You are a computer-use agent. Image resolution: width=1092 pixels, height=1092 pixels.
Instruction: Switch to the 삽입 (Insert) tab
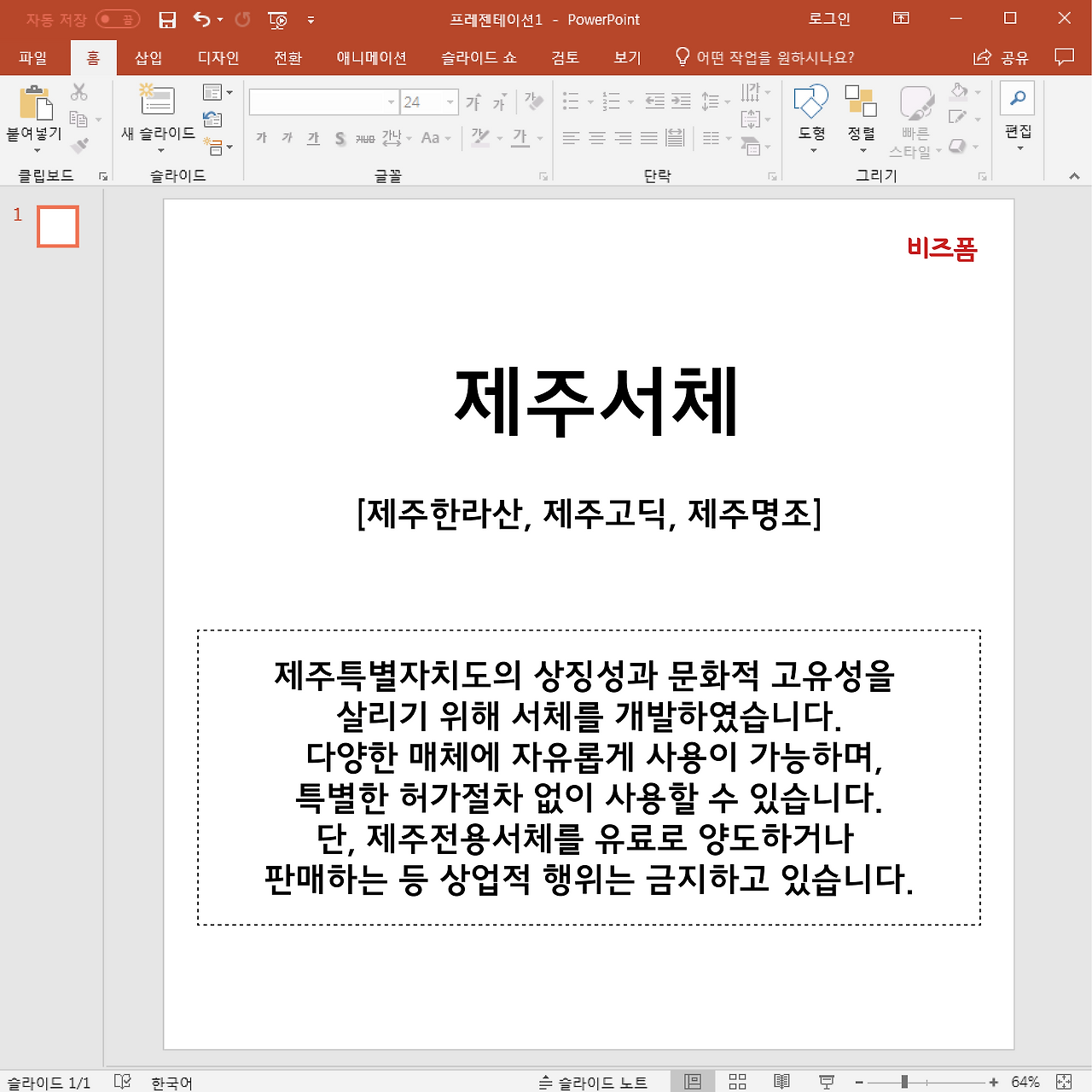tap(147, 57)
